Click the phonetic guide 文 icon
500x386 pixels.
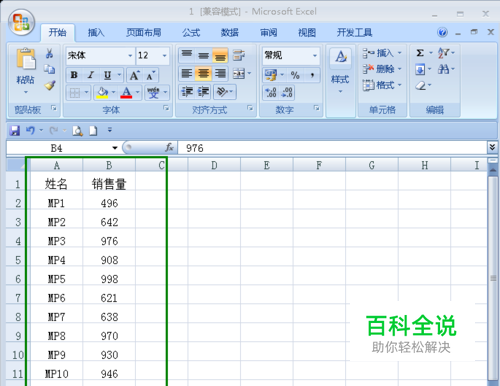click(x=153, y=93)
